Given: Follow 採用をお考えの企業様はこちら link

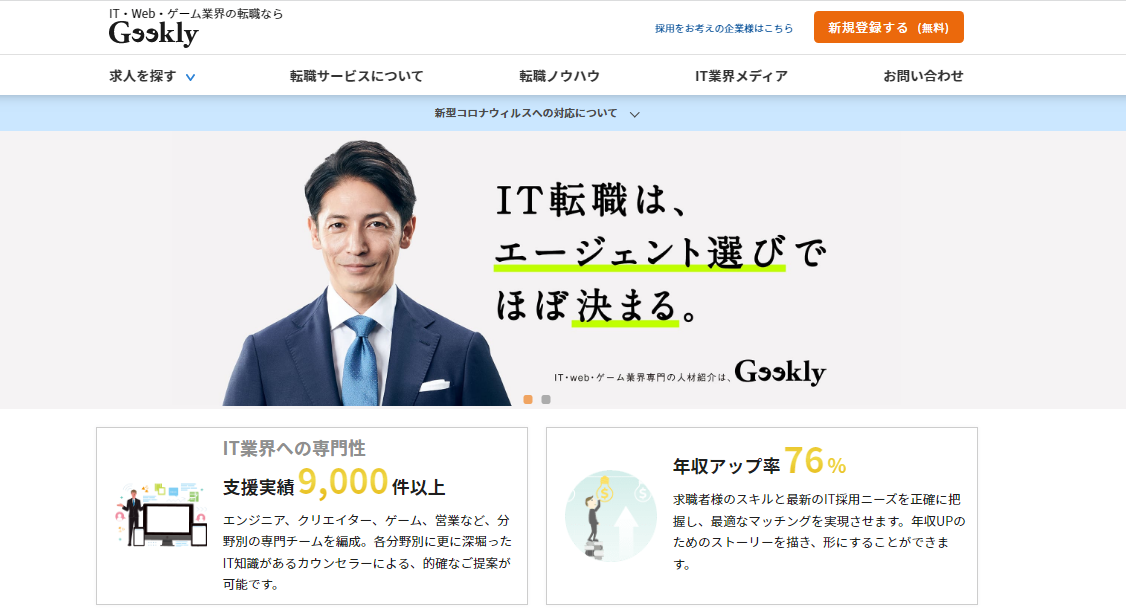Looking at the screenshot, I should [x=724, y=29].
